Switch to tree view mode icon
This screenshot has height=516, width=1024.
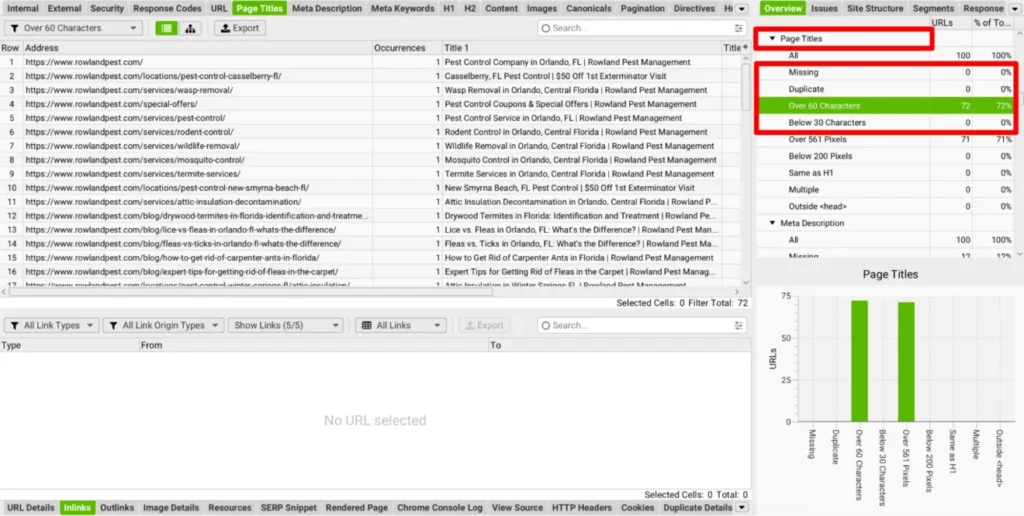click(x=191, y=28)
